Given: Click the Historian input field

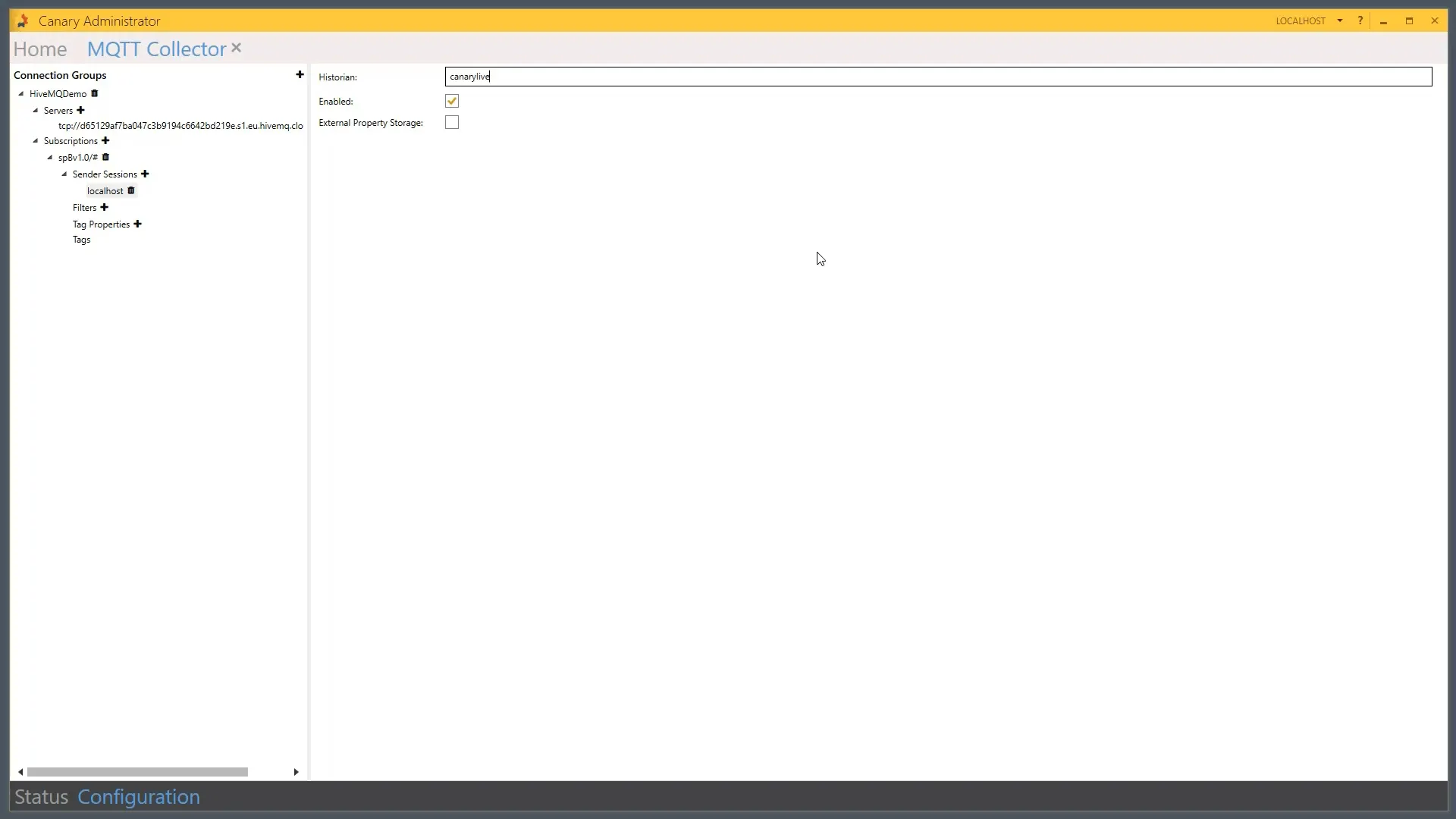Looking at the screenshot, I should pos(938,77).
